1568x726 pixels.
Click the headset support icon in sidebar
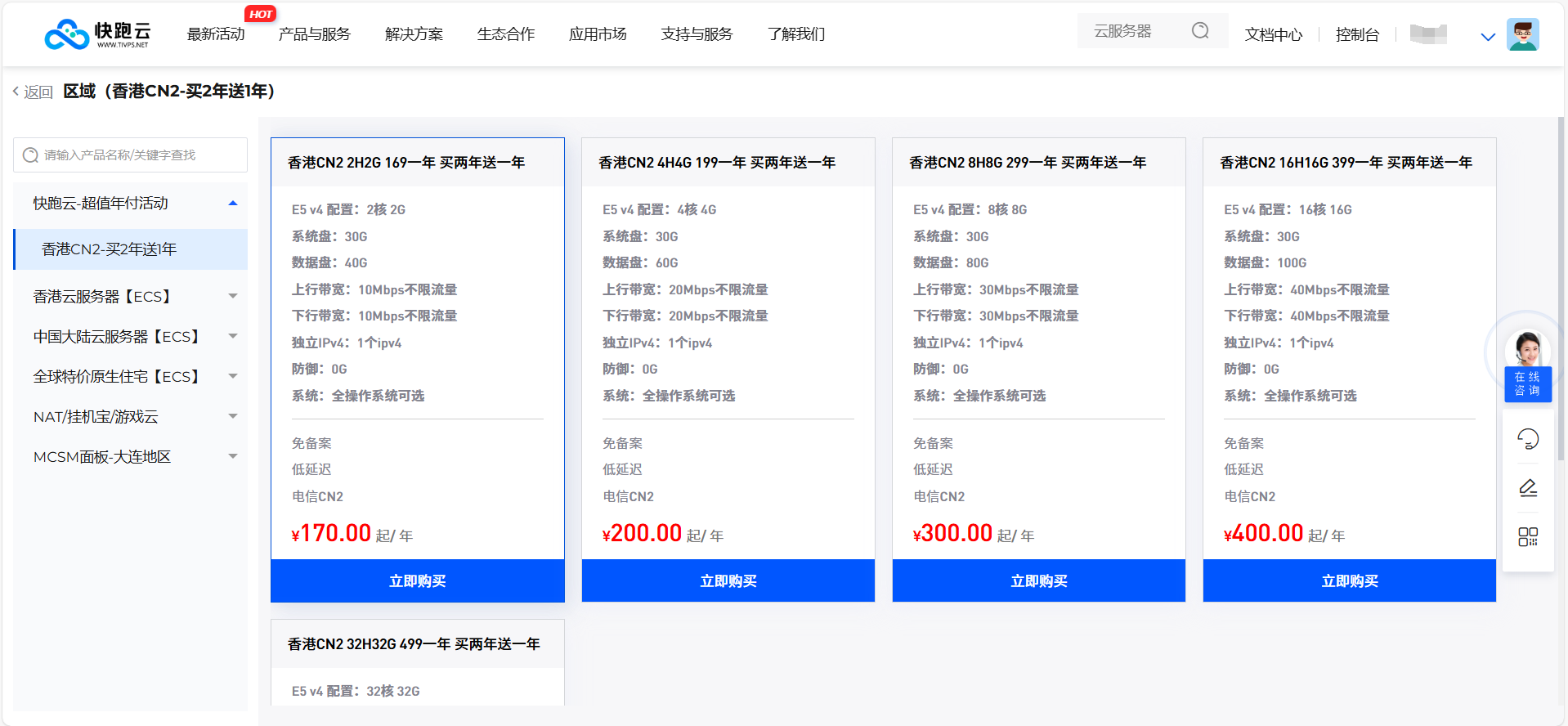(1527, 439)
